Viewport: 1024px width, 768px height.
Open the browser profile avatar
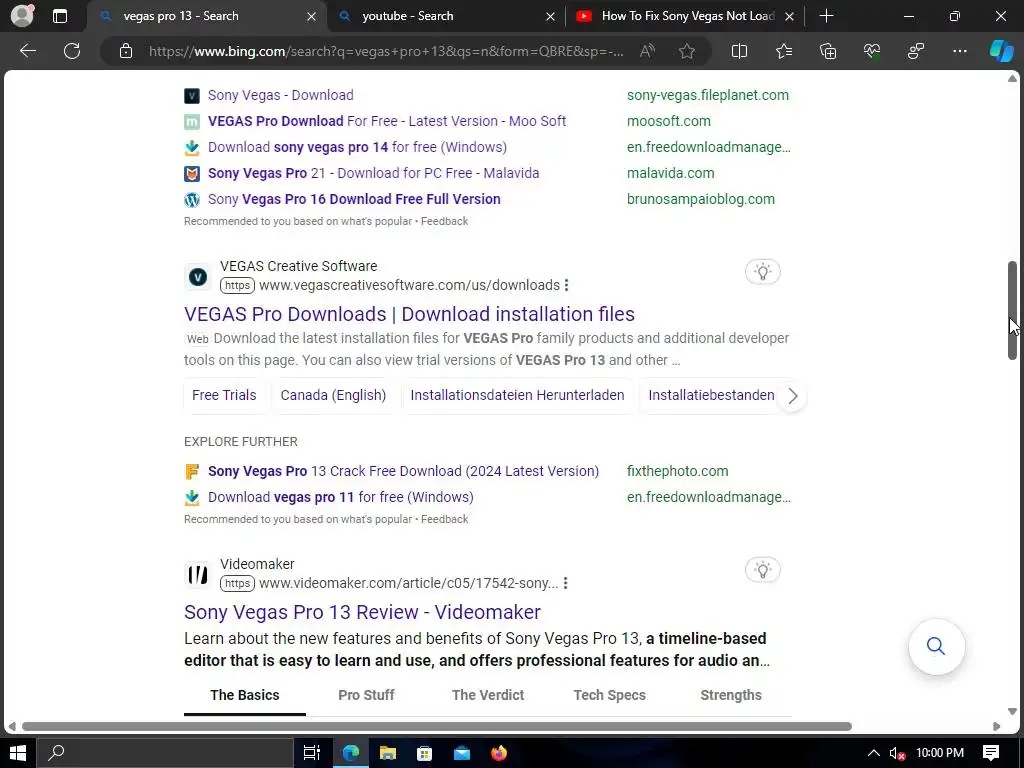(x=22, y=16)
